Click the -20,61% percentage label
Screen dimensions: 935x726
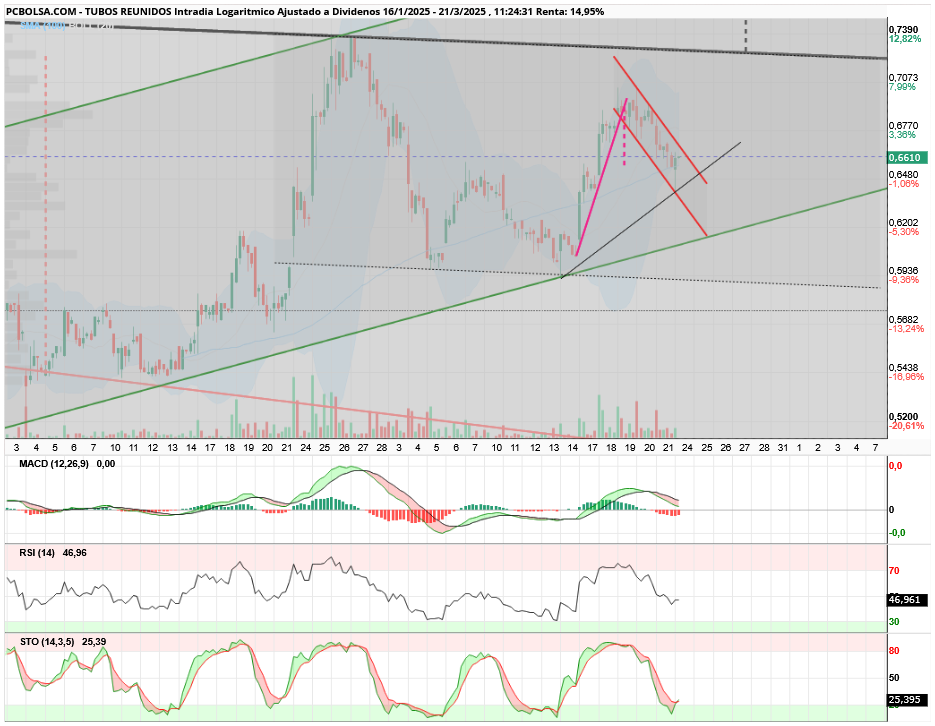click(x=906, y=426)
